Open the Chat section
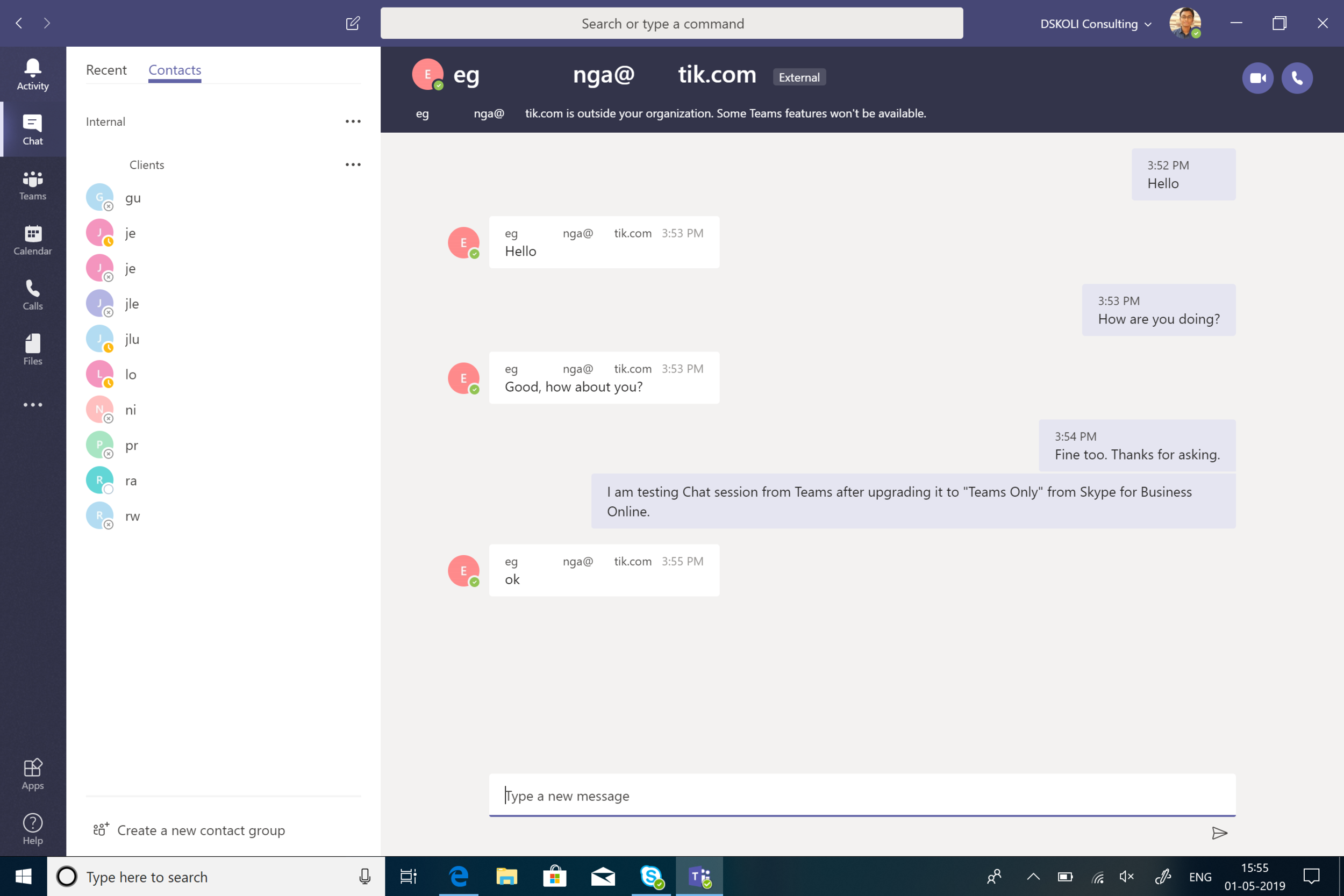Screen dimensions: 1344x896 coord(33,129)
